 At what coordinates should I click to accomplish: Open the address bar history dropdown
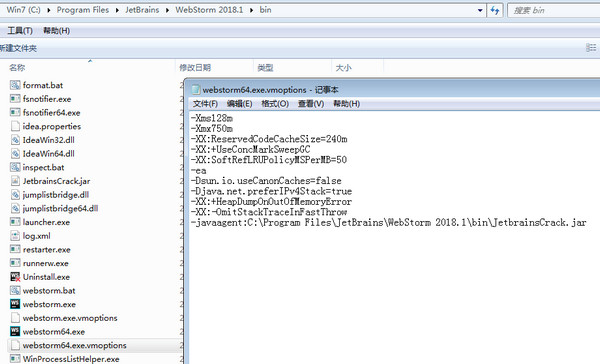pyautogui.click(x=480, y=10)
